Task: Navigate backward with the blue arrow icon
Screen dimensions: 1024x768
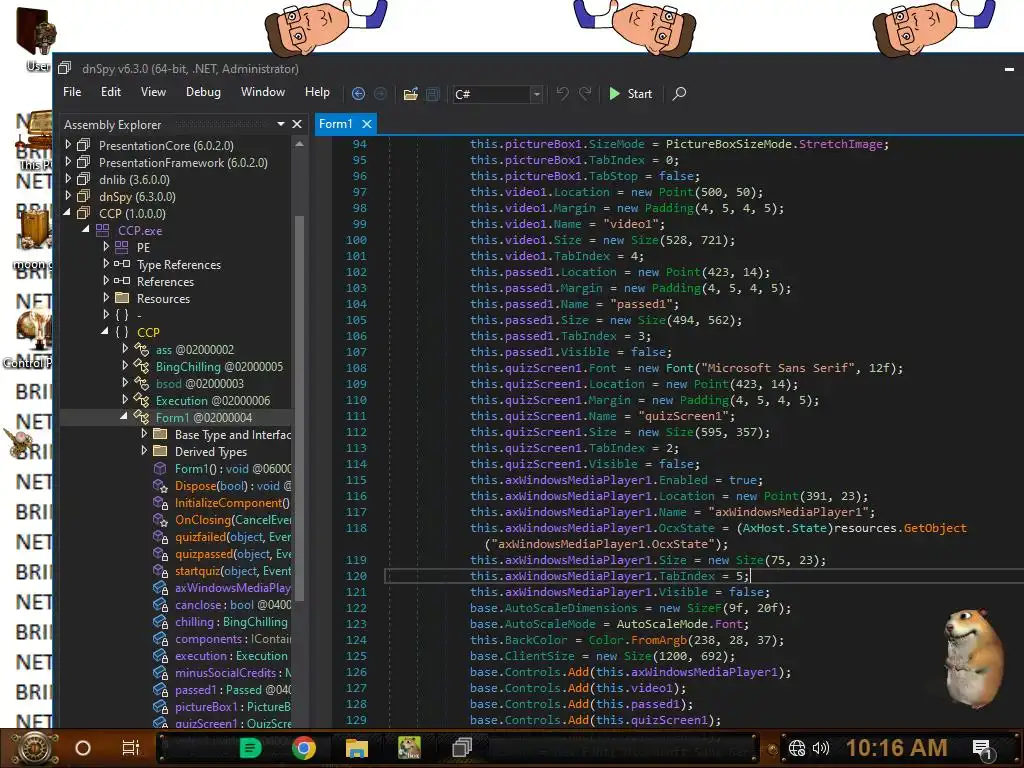Action: coord(358,94)
